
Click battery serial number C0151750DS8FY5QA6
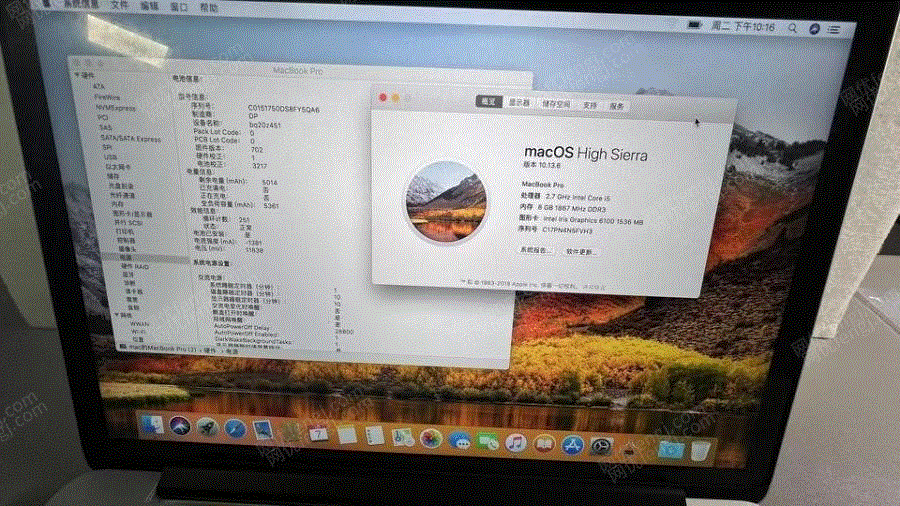(x=284, y=109)
